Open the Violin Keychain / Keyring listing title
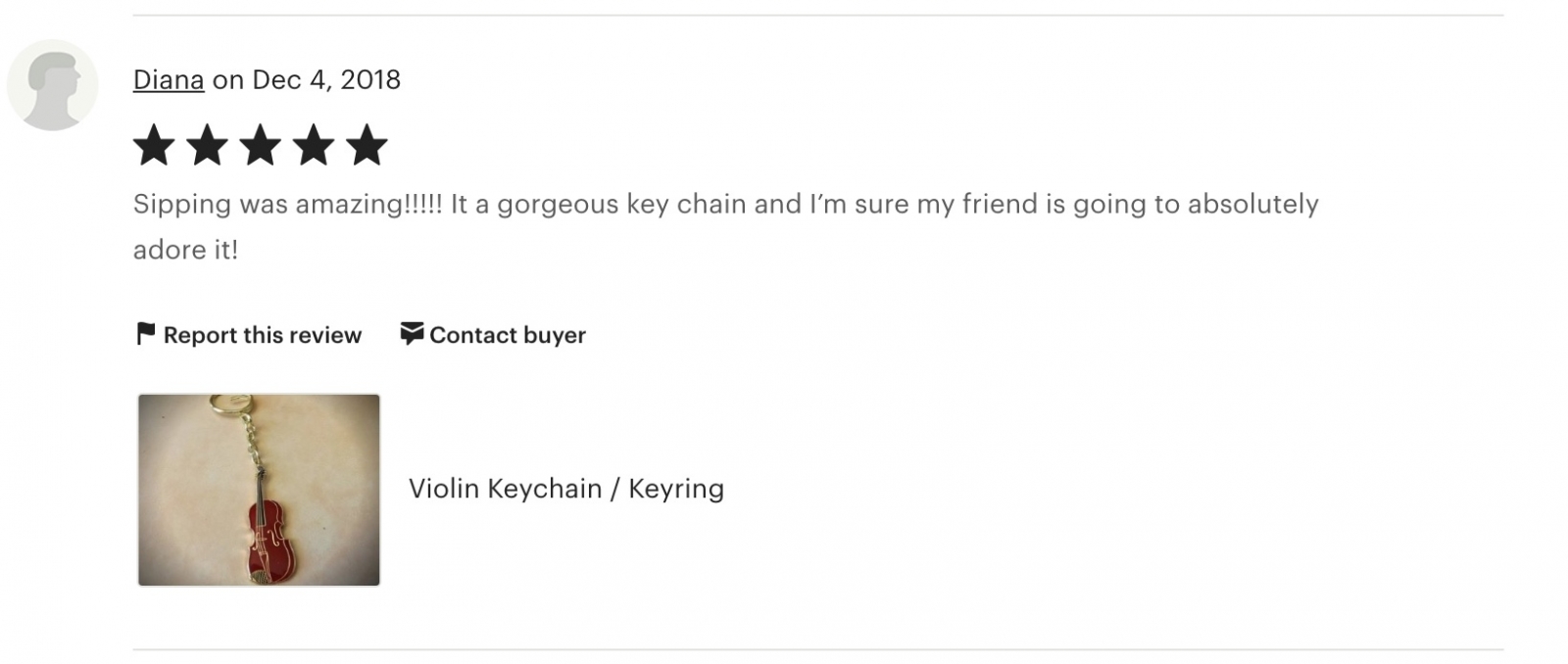 (566, 489)
